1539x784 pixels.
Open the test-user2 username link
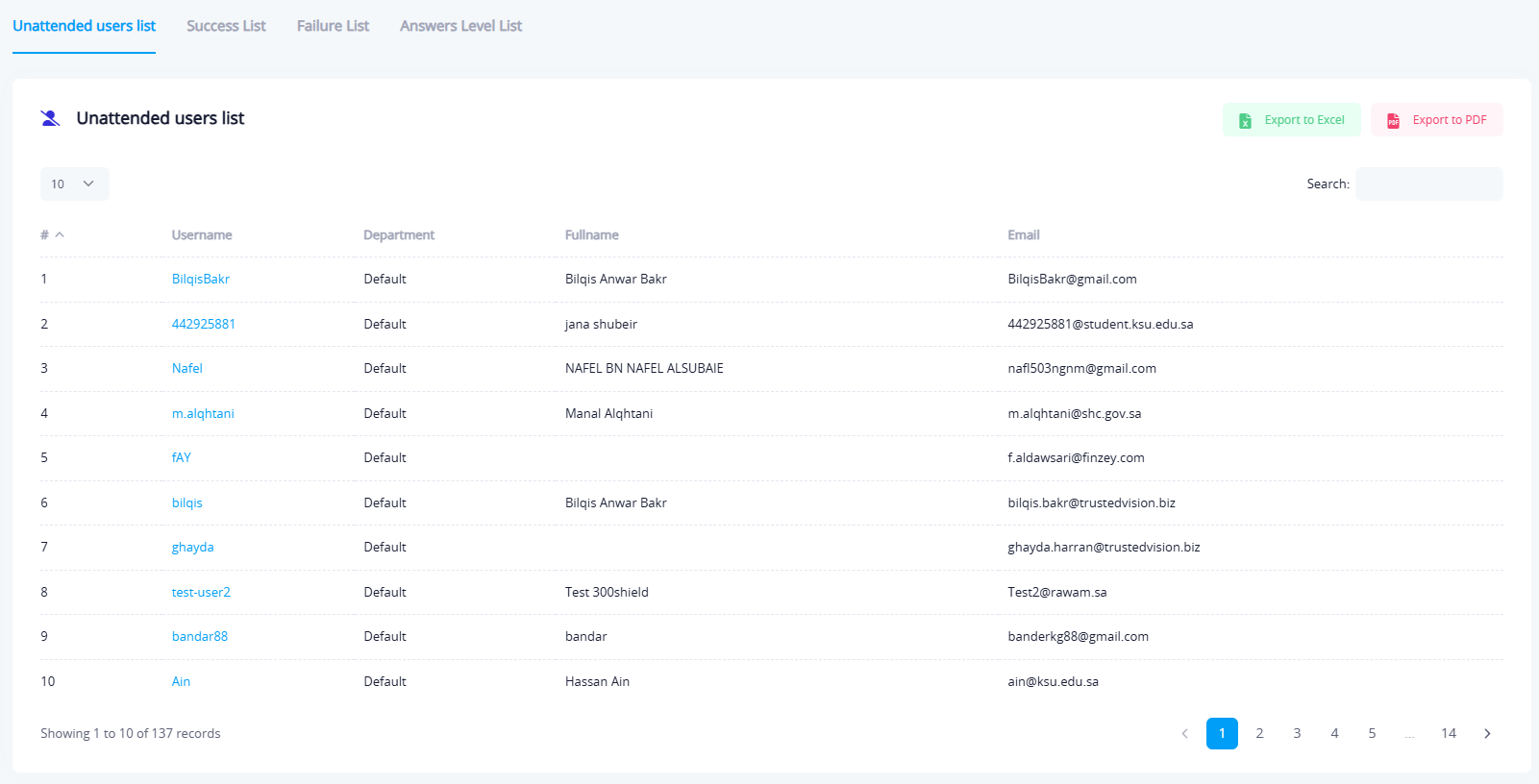click(x=201, y=592)
